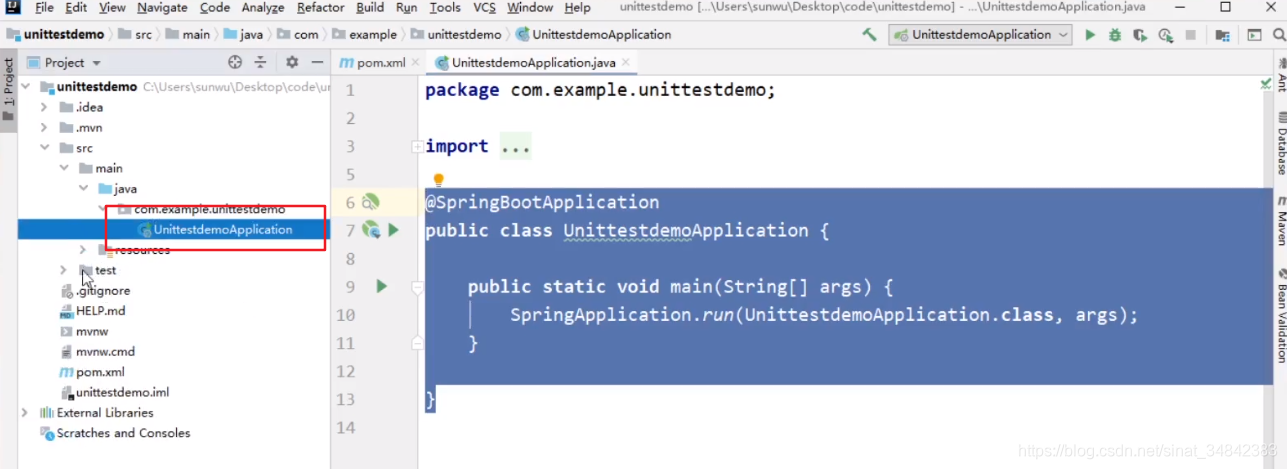Viewport: 1287px width, 469px height.
Task: Expand the .idea folder
Action: tap(43, 107)
